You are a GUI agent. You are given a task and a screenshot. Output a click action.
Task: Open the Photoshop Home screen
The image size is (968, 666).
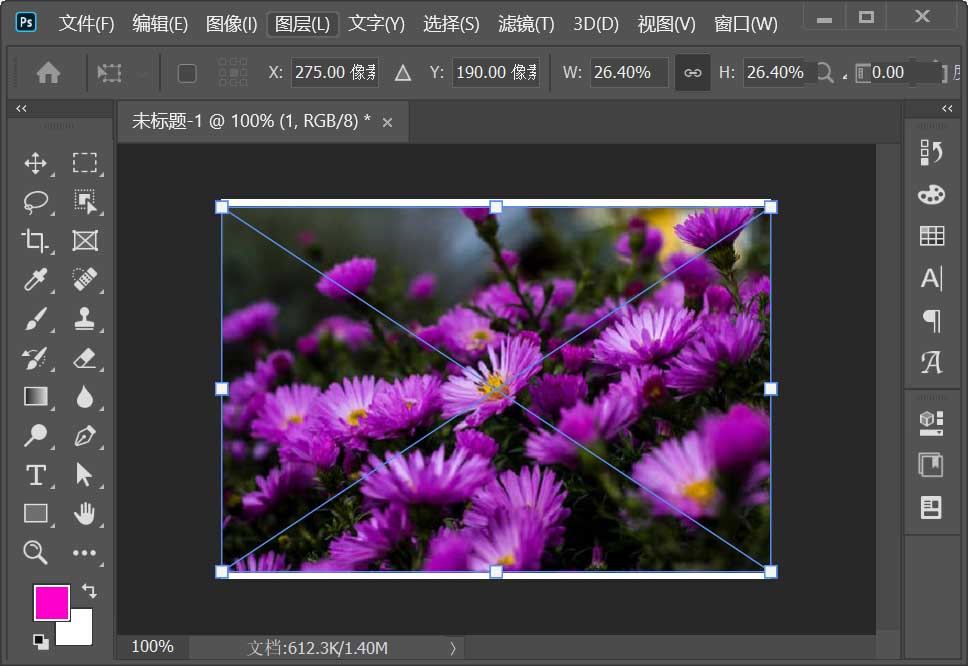[48, 72]
